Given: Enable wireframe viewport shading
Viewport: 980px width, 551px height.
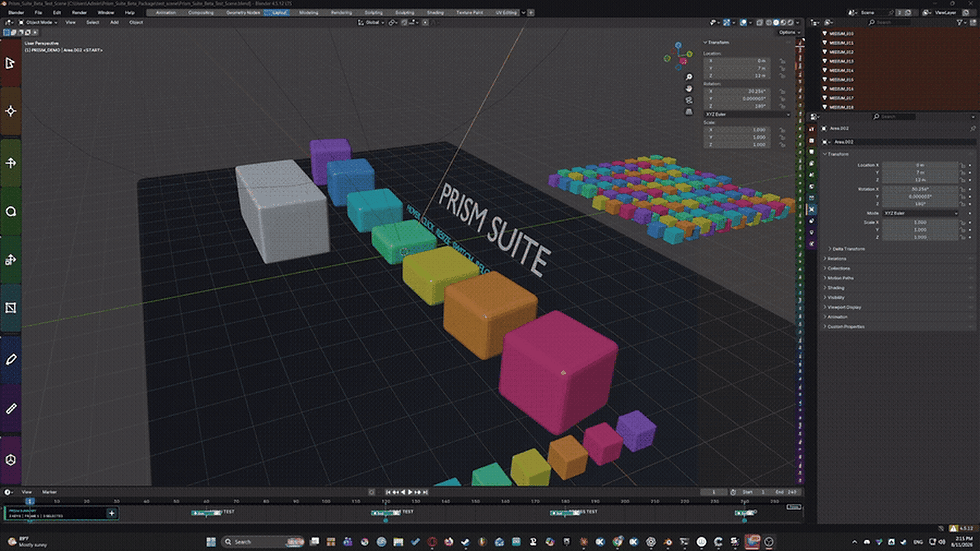Looking at the screenshot, I should tap(769, 22).
